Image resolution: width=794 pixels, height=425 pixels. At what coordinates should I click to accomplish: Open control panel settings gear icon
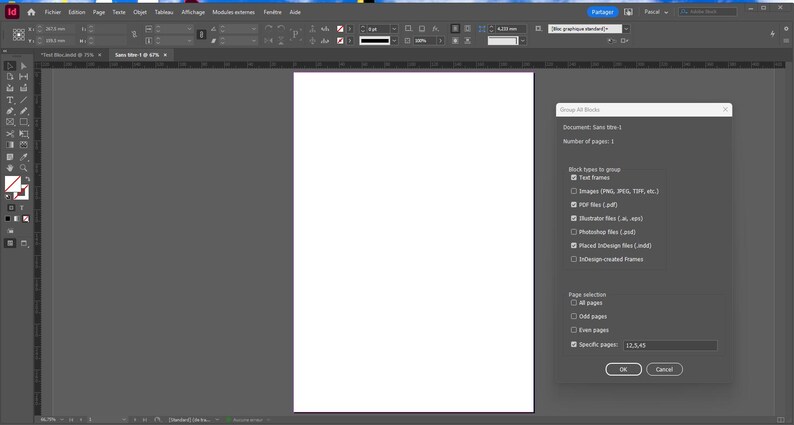pyautogui.click(x=786, y=29)
